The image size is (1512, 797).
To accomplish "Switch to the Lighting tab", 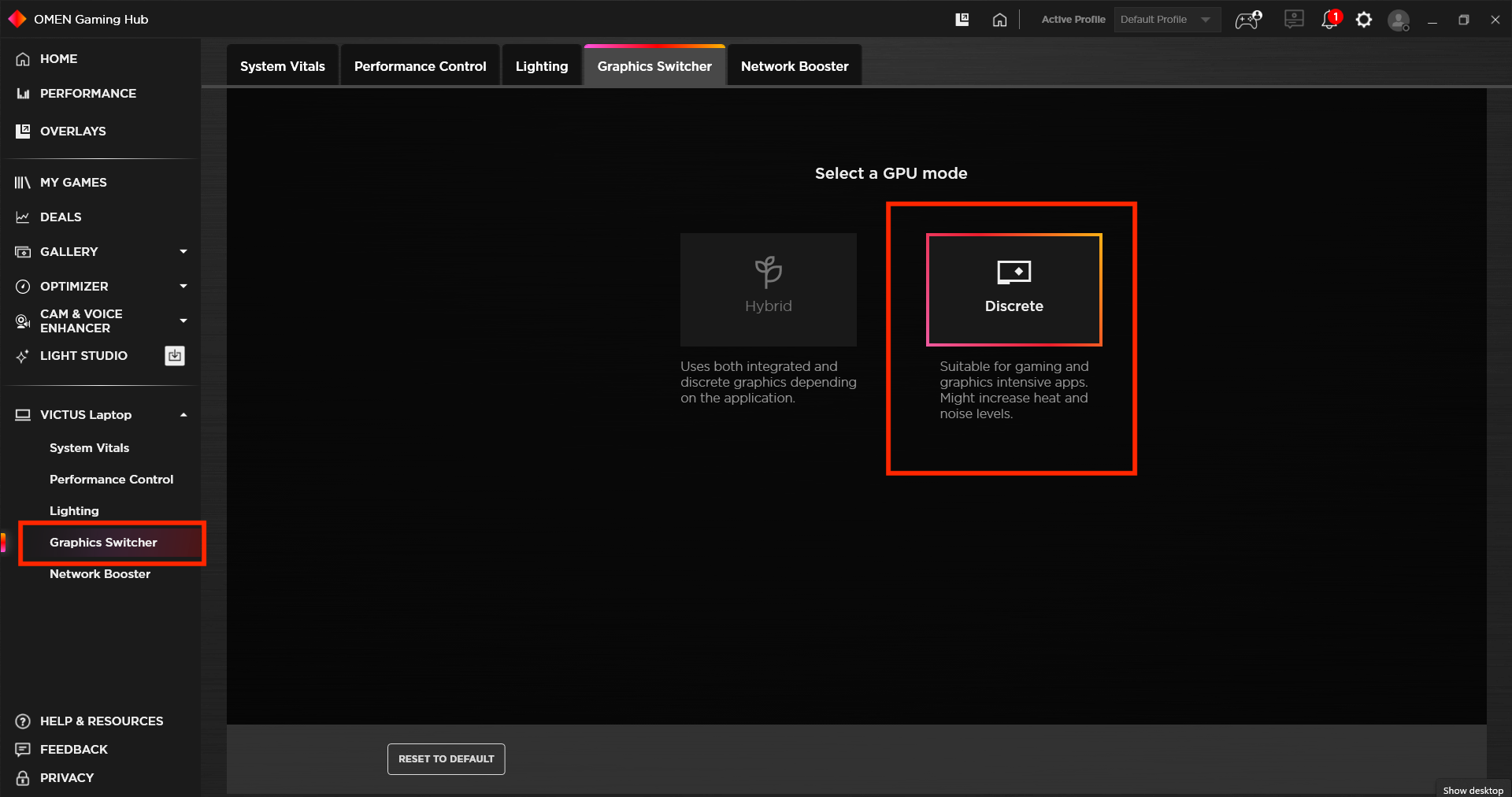I will tap(542, 65).
